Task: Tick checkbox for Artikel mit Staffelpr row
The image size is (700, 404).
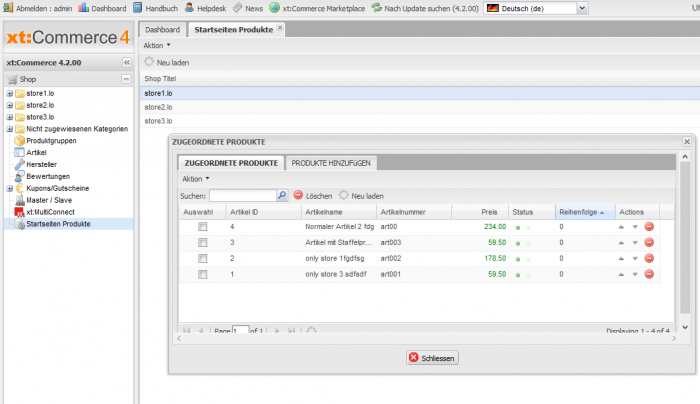Action: click(203, 242)
